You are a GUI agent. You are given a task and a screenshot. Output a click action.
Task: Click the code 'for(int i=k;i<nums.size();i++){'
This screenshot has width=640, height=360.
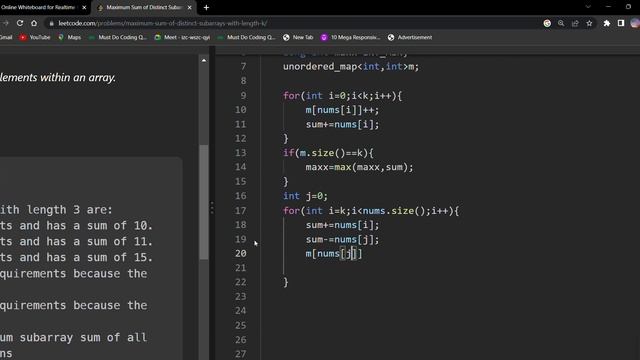371,211
